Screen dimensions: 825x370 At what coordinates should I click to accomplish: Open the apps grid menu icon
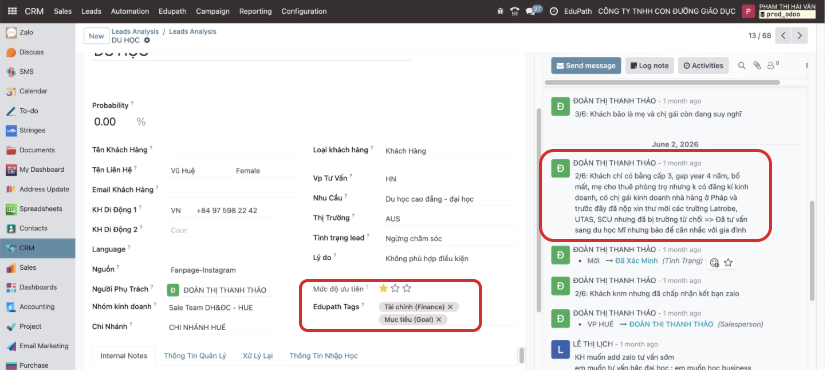click(x=12, y=11)
